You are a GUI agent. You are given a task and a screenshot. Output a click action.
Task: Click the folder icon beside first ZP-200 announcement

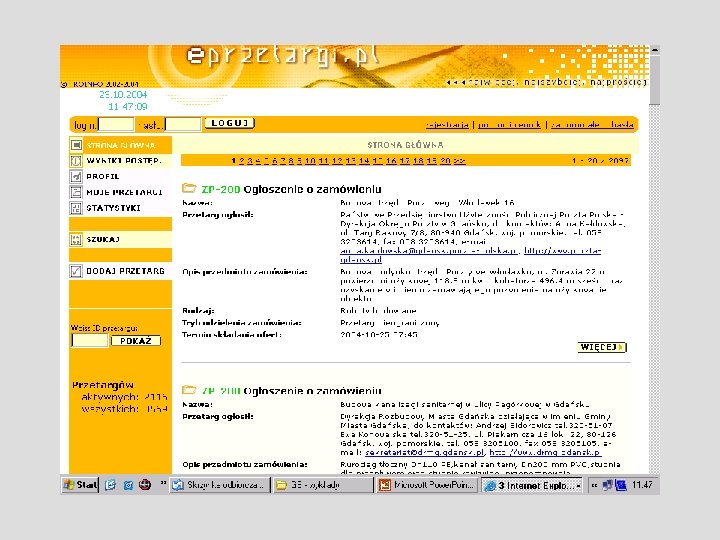tap(189, 188)
